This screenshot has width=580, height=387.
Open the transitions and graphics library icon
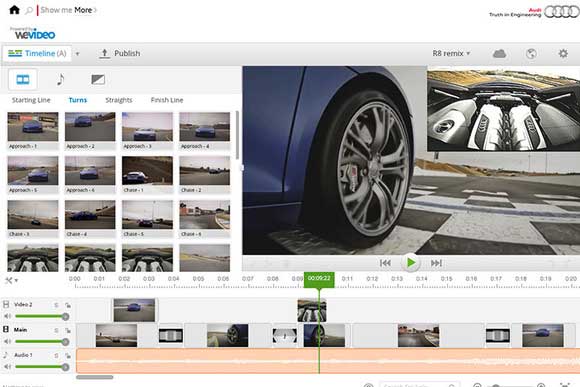[x=98, y=79]
